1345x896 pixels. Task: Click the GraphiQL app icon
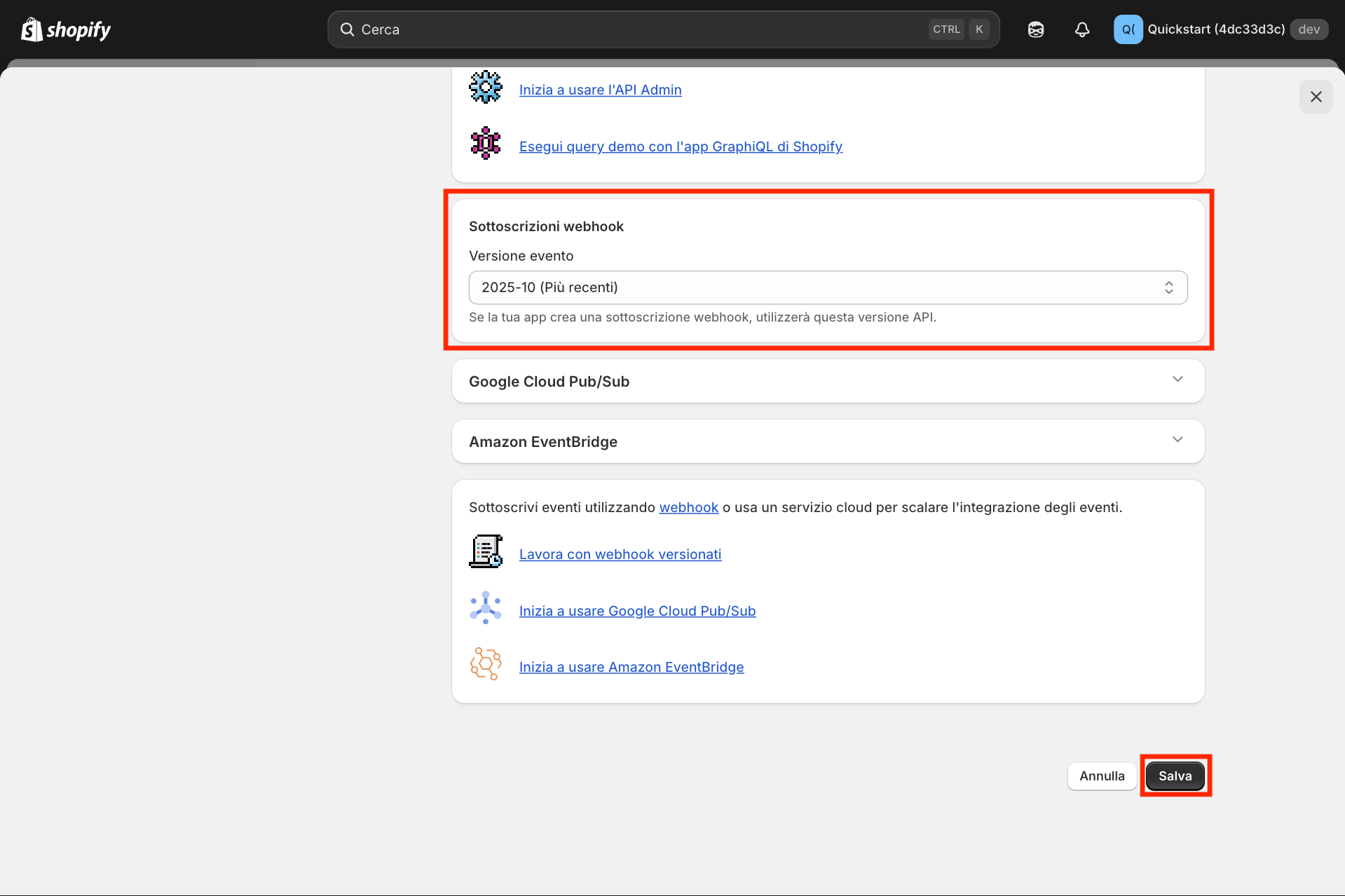pyautogui.click(x=485, y=143)
